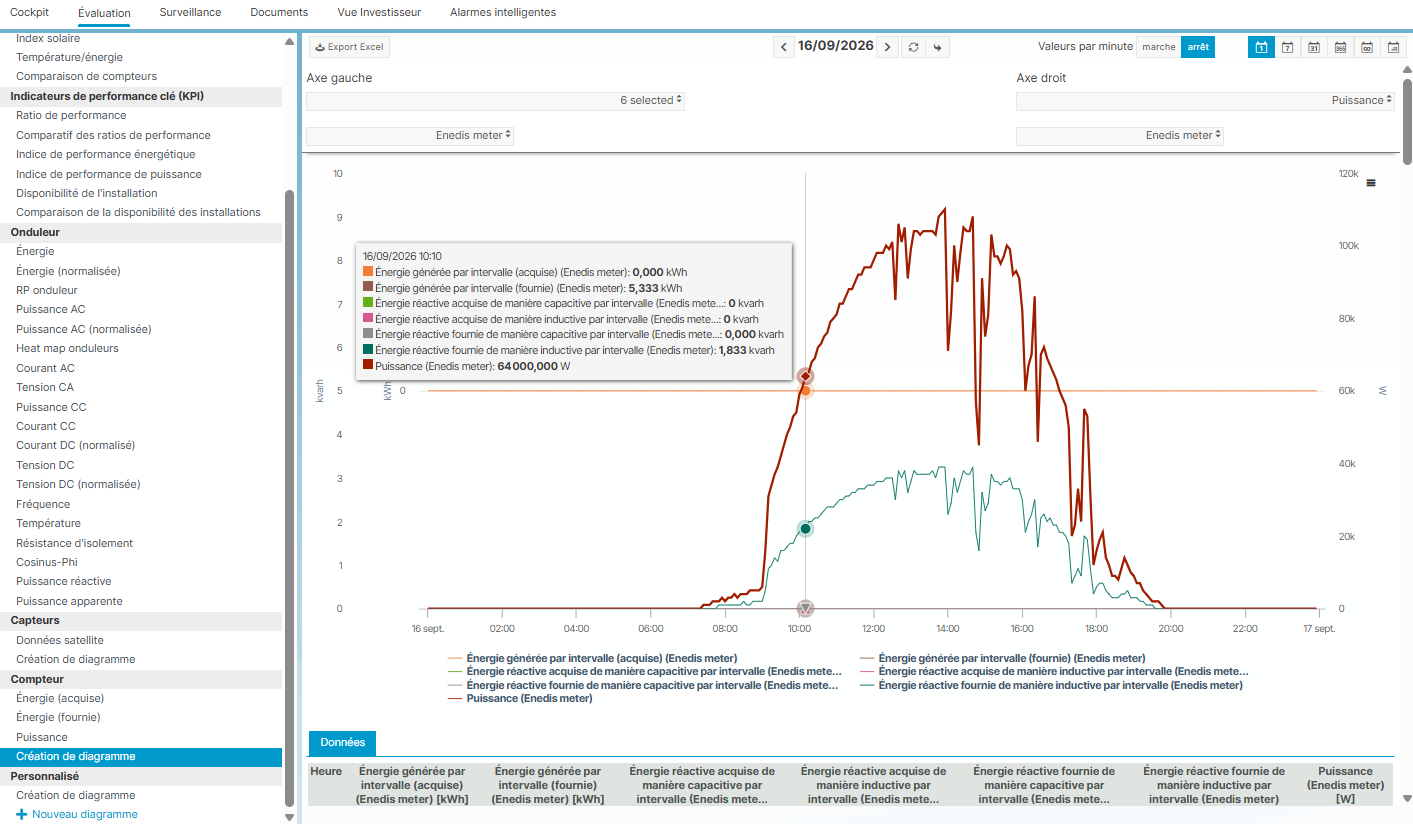Click the sidebar scroll-down arrow
Screen dimensions: 1413x824
pos(290,816)
